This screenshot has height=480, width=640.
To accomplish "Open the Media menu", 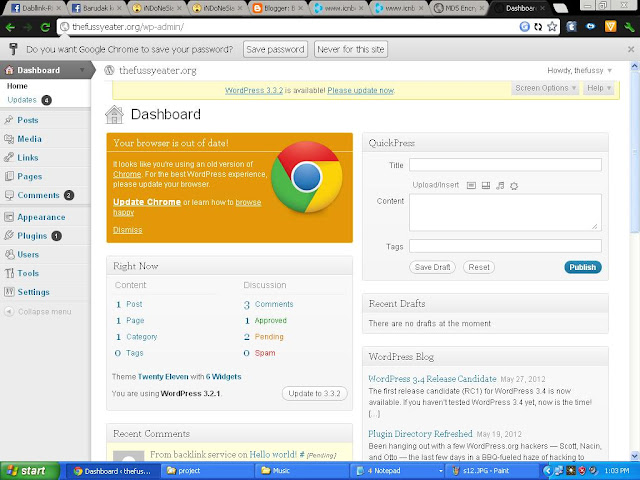I will (29, 139).
